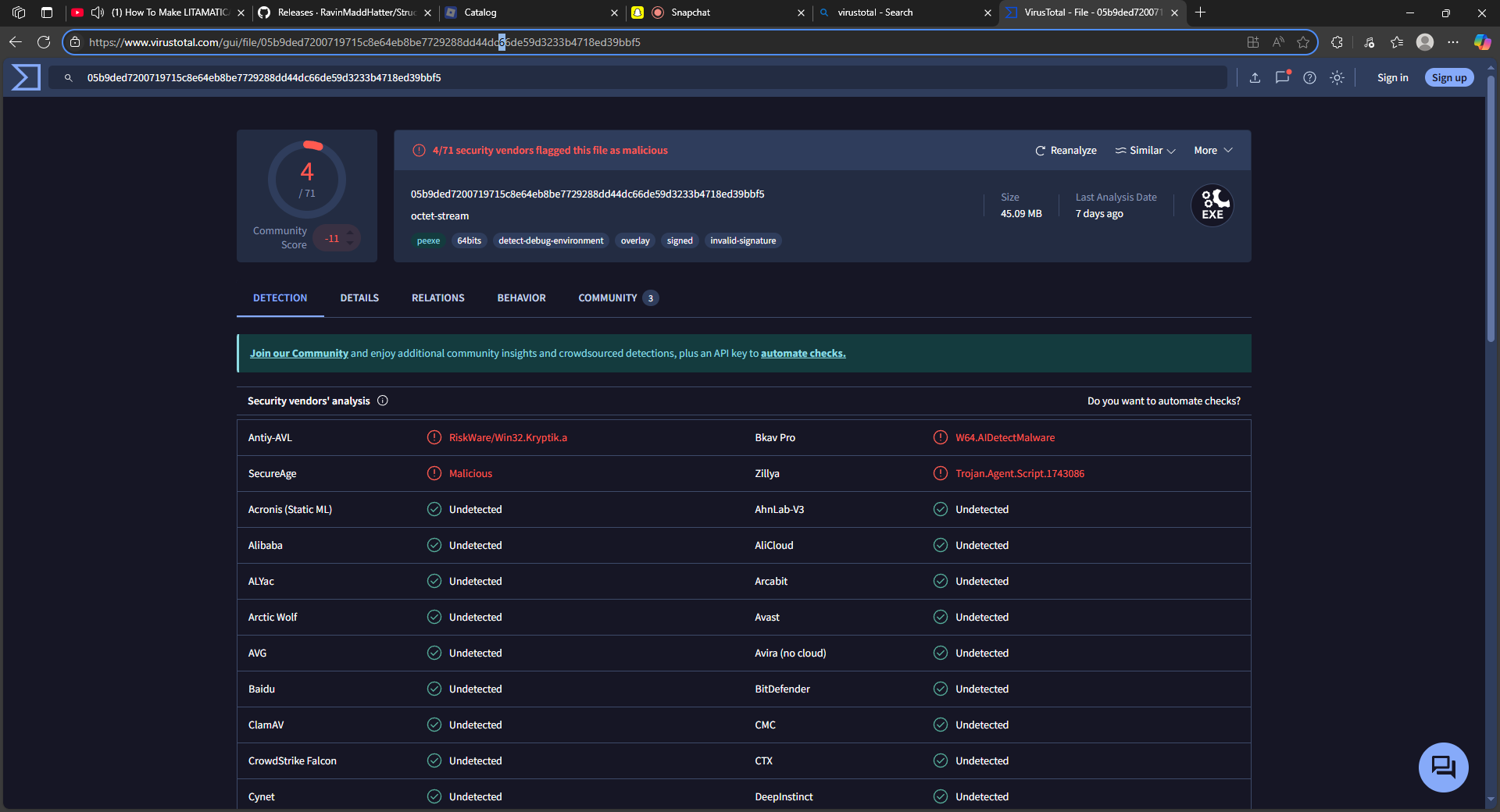Viewport: 1500px width, 812px height.
Task: Vote up the community score arrow
Action: coord(350,232)
